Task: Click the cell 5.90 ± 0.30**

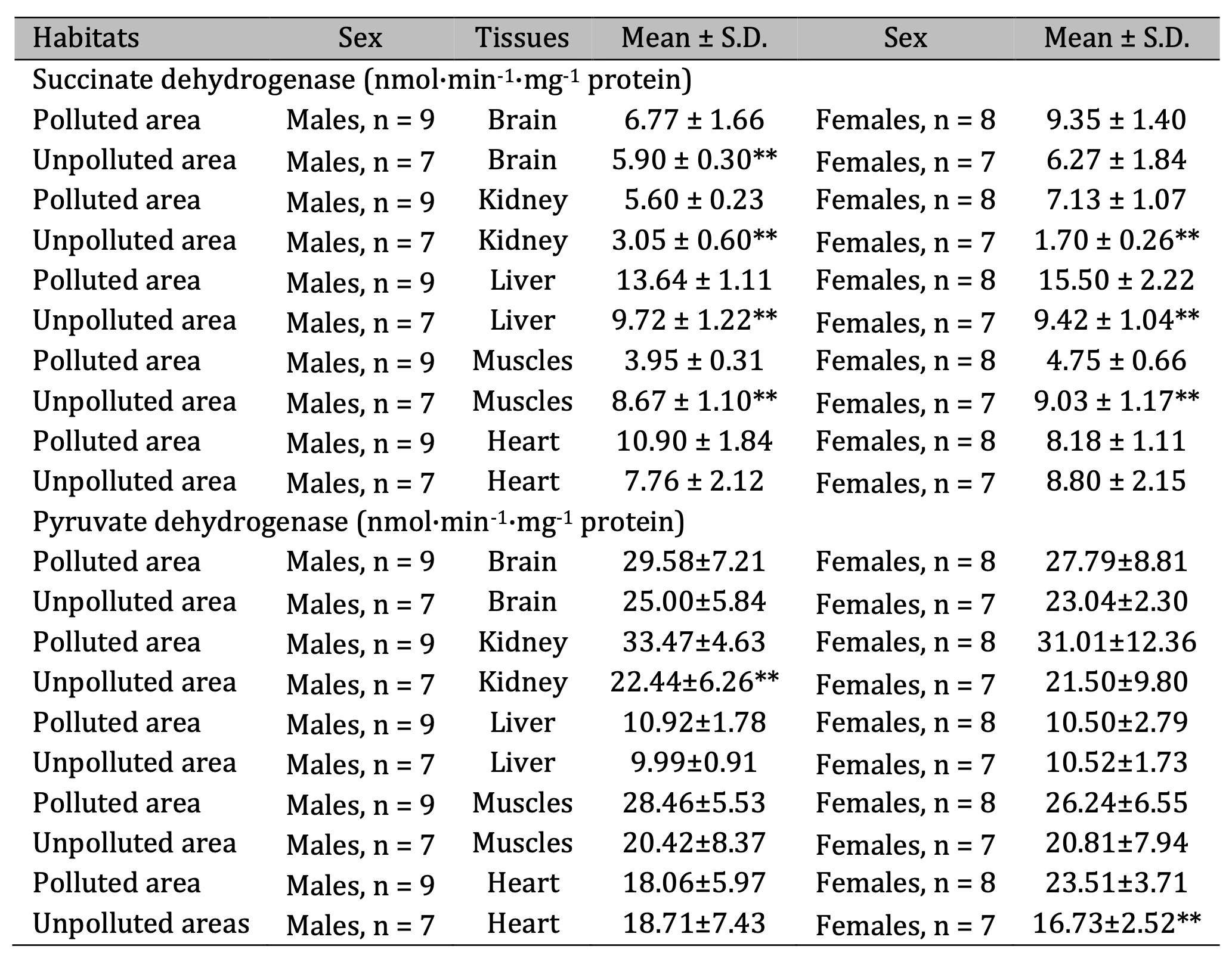Action: [x=694, y=160]
